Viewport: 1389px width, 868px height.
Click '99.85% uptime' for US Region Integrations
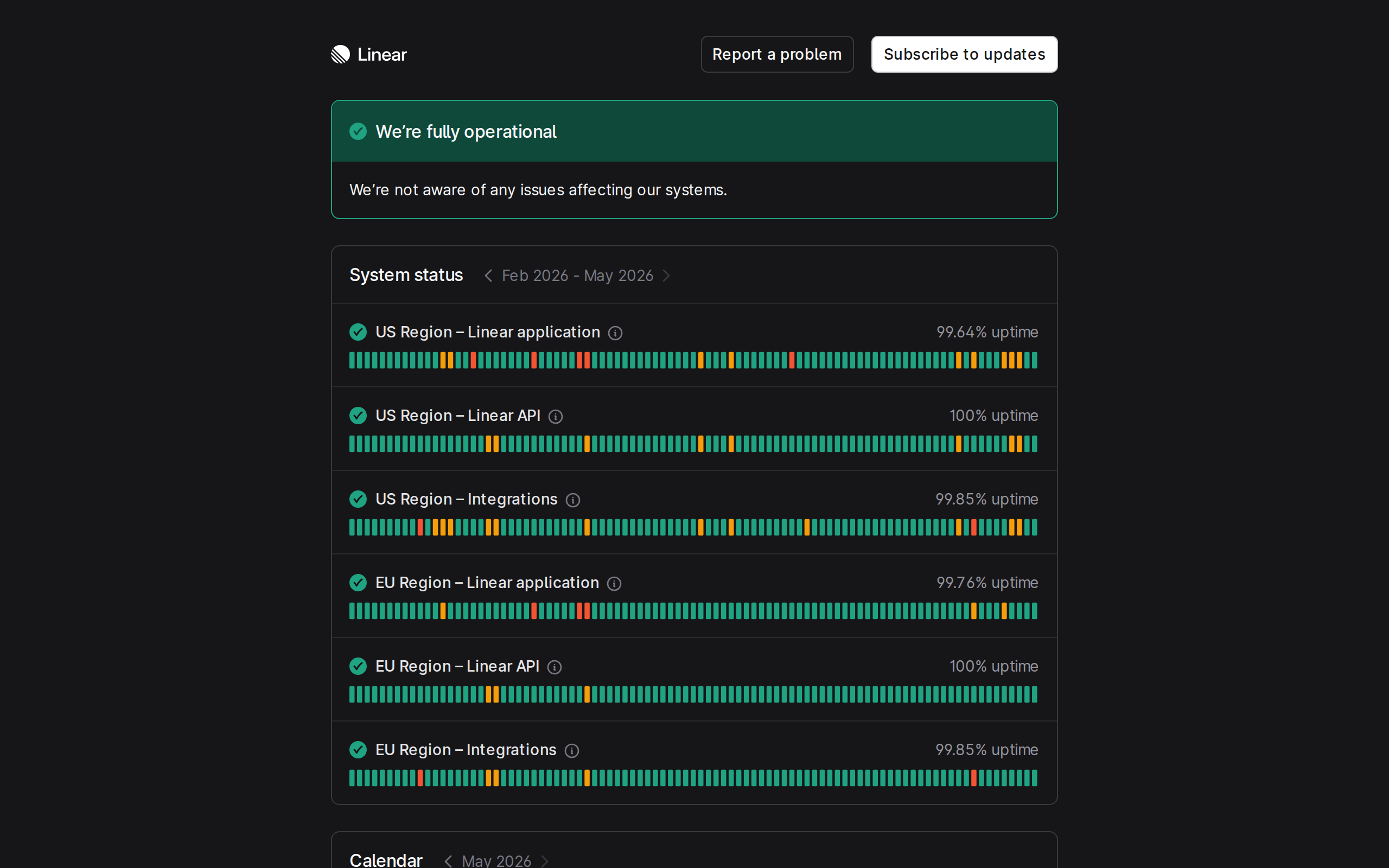tap(986, 499)
